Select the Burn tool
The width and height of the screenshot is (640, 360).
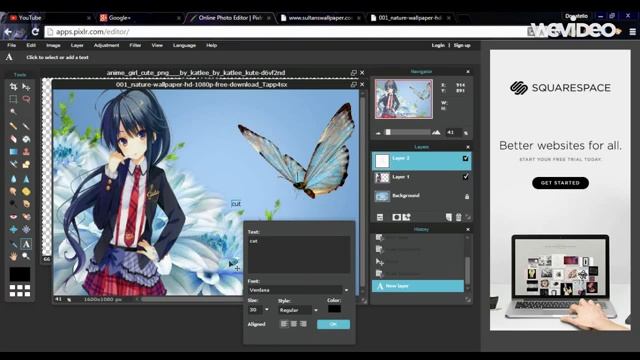tap(26, 203)
